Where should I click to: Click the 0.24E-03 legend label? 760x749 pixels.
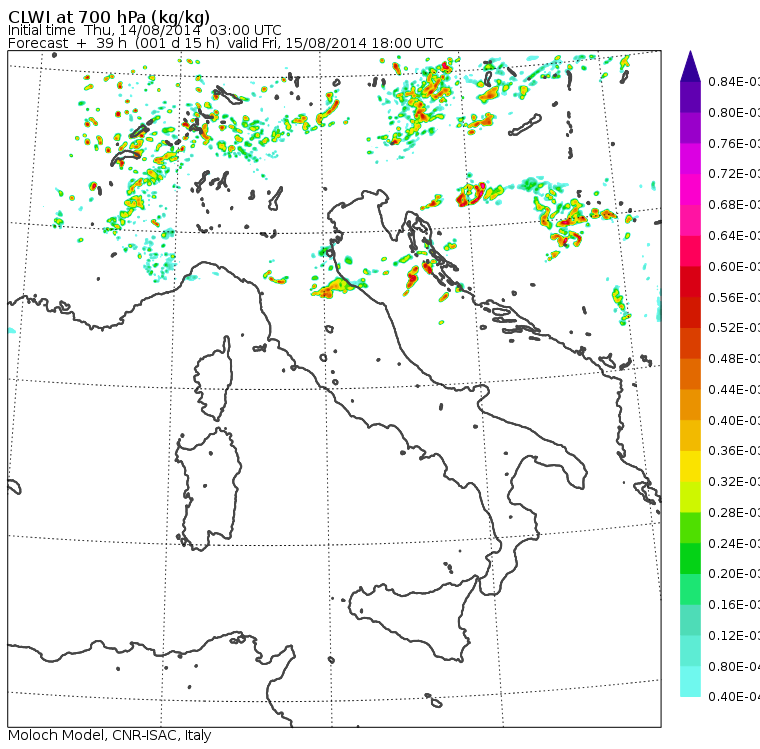(x=734, y=543)
